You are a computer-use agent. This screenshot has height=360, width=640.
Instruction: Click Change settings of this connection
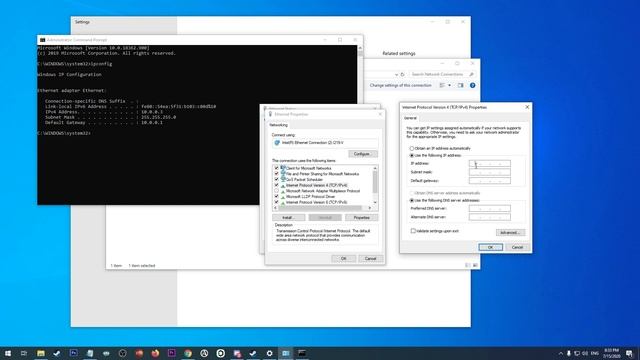(x=400, y=85)
